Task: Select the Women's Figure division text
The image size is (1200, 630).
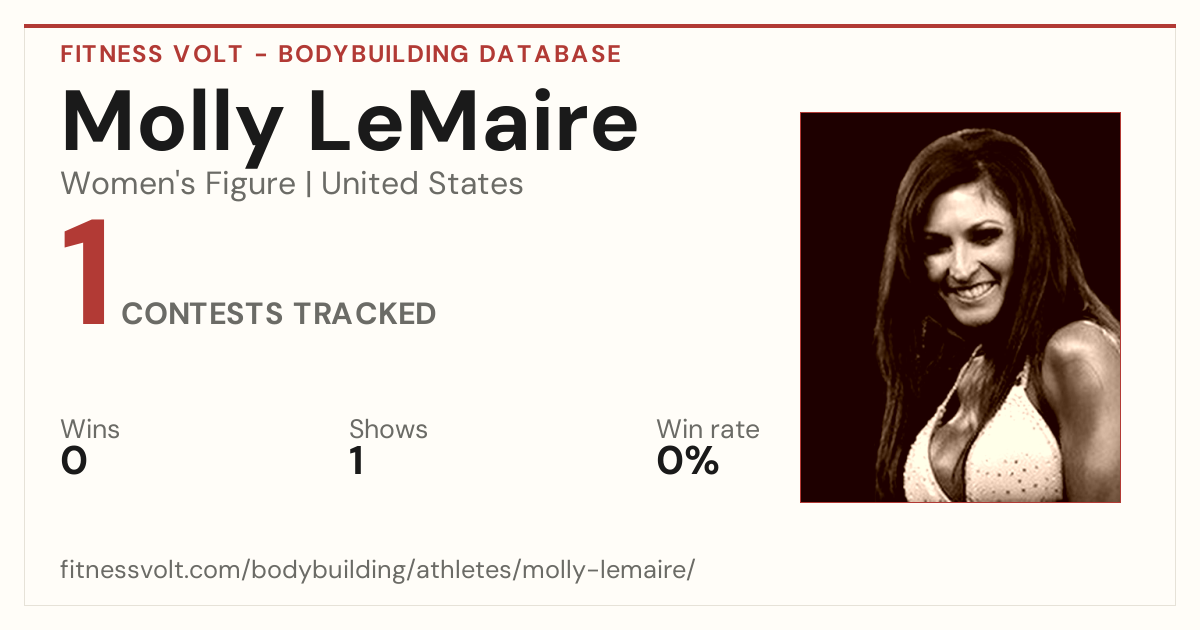Action: pos(178,184)
